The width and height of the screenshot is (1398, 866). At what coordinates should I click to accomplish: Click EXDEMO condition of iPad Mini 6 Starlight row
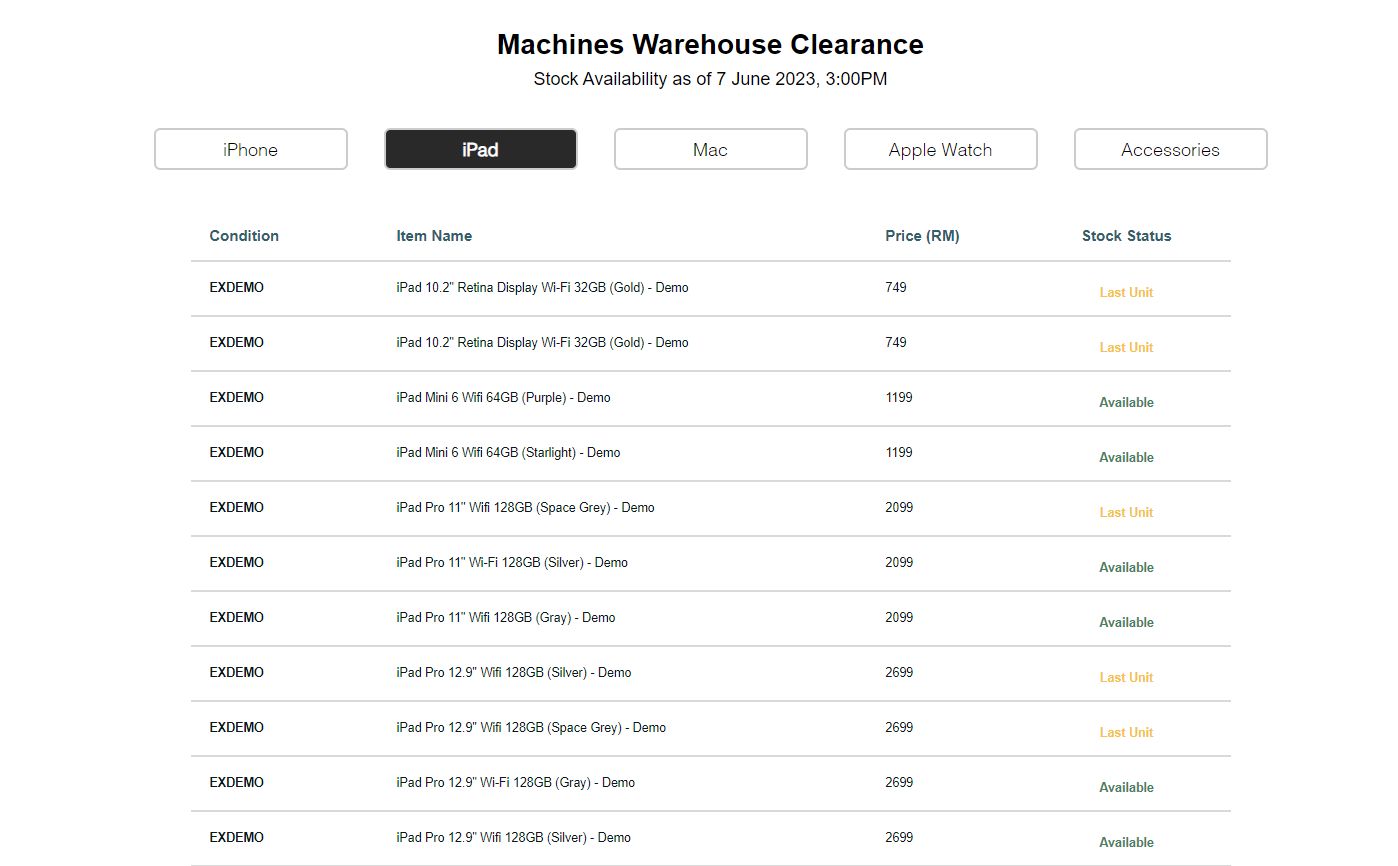(x=237, y=452)
